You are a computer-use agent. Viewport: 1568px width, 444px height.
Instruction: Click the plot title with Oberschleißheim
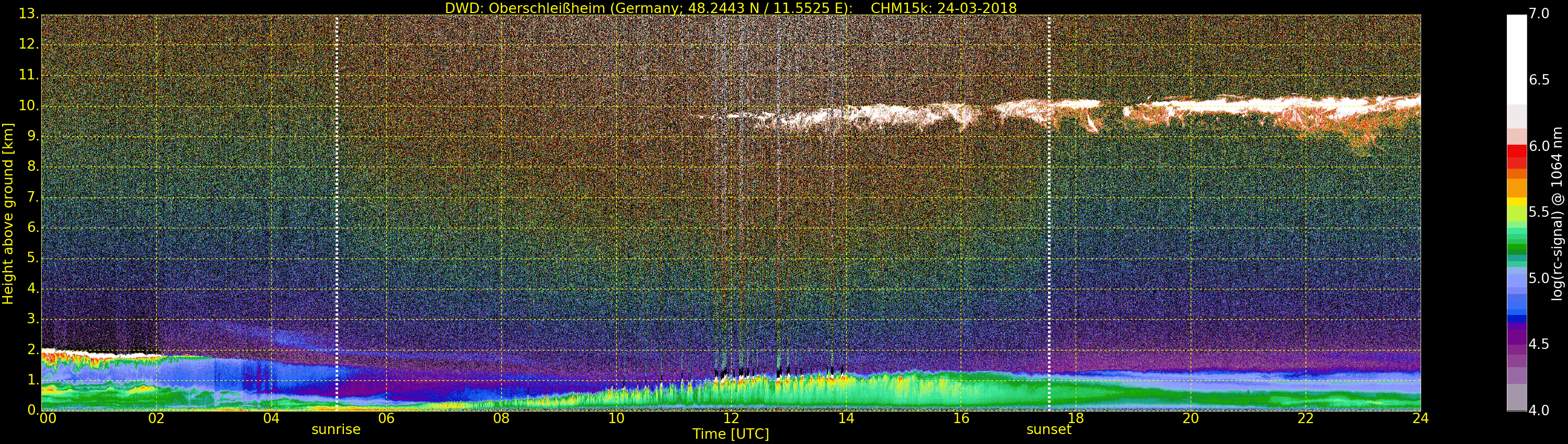[x=731, y=8]
